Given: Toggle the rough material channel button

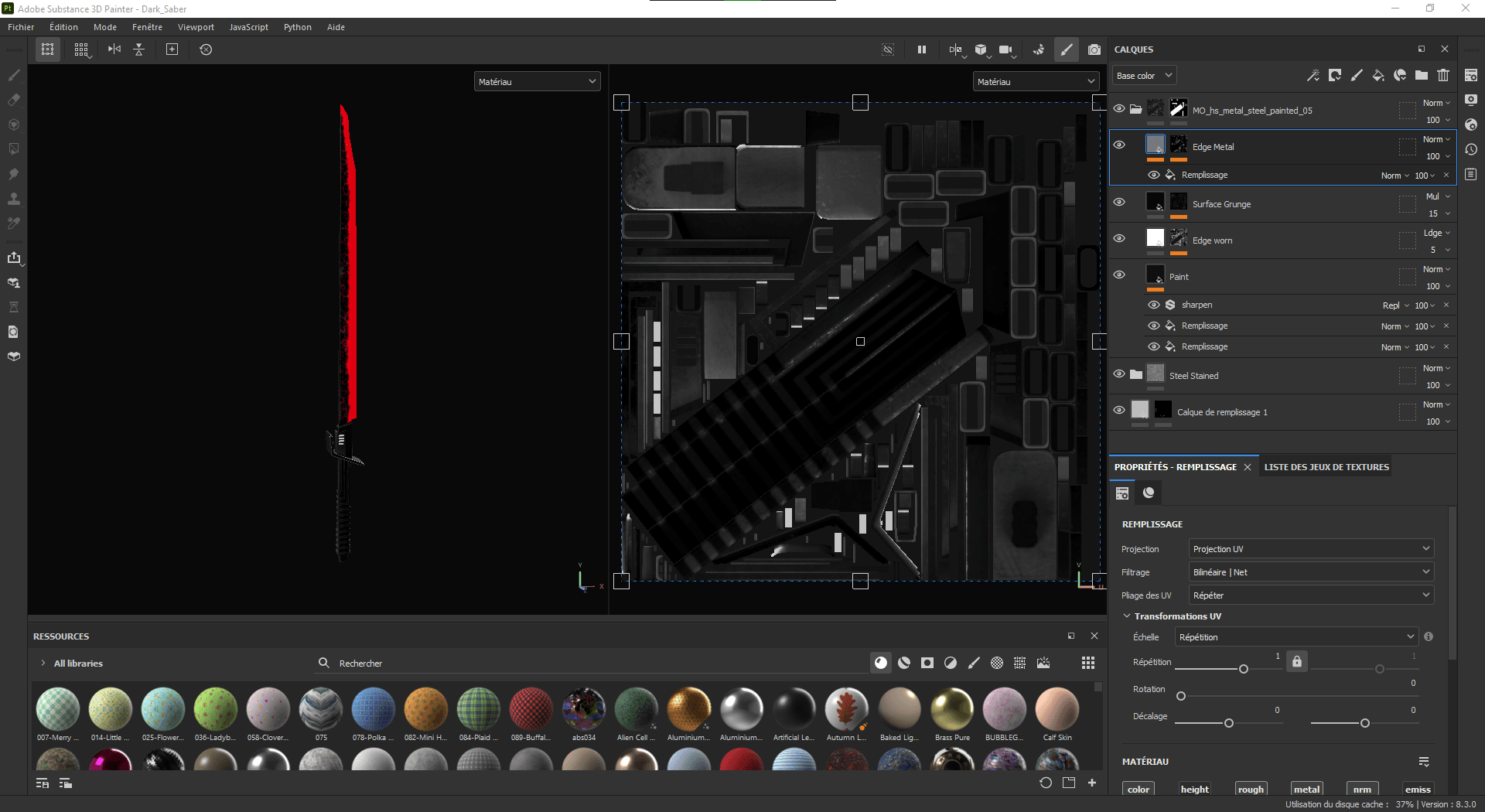Looking at the screenshot, I should point(1251,790).
